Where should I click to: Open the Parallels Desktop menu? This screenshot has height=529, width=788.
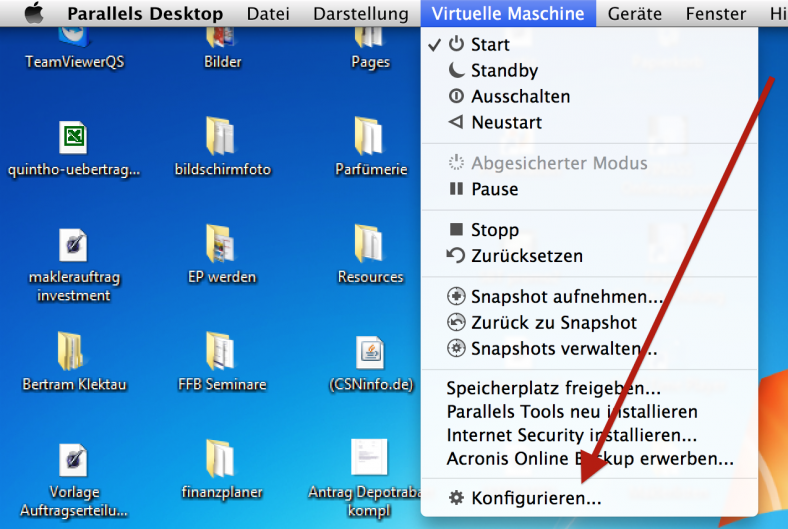pos(145,14)
